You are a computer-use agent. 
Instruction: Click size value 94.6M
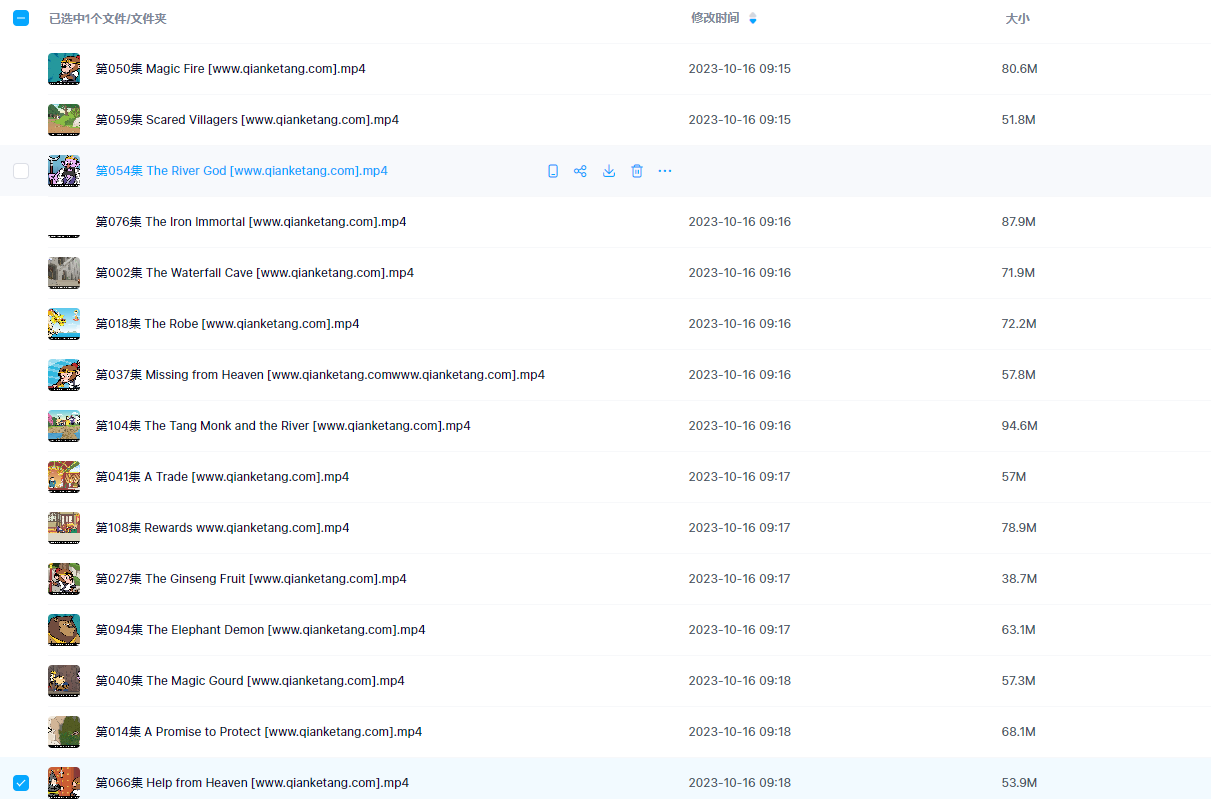pyautogui.click(x=1019, y=426)
